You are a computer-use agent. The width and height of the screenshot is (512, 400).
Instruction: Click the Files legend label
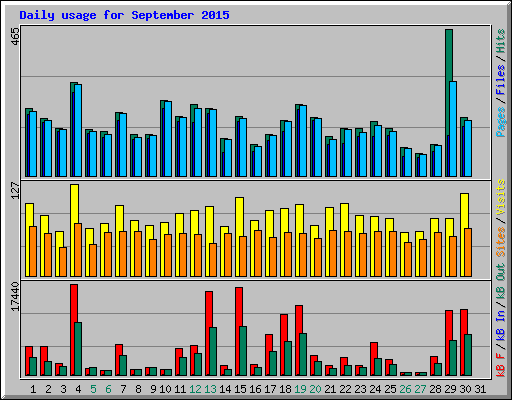pos(501,80)
